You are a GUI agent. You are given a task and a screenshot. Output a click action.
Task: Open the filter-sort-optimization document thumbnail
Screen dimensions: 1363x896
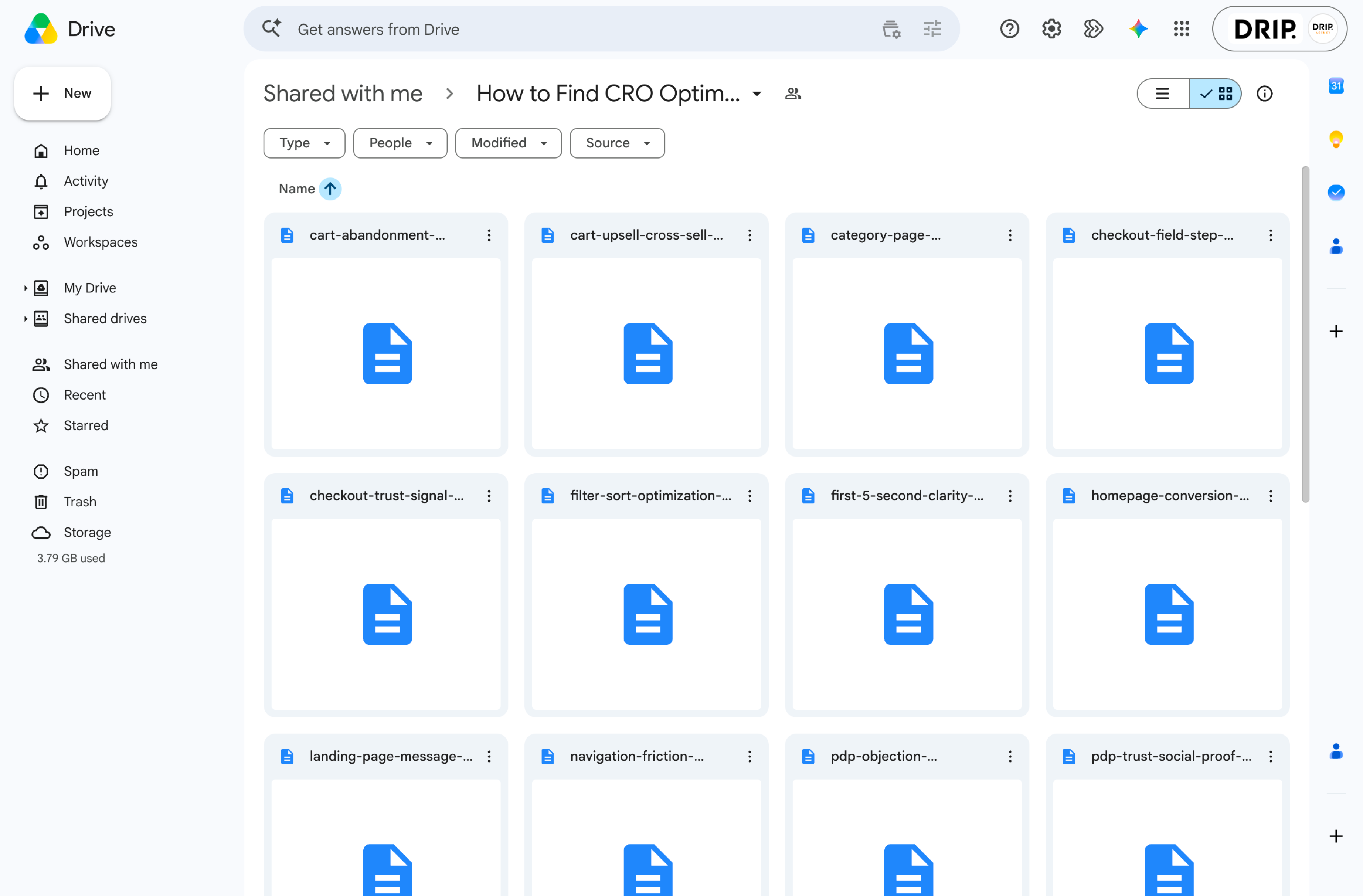[646, 614]
